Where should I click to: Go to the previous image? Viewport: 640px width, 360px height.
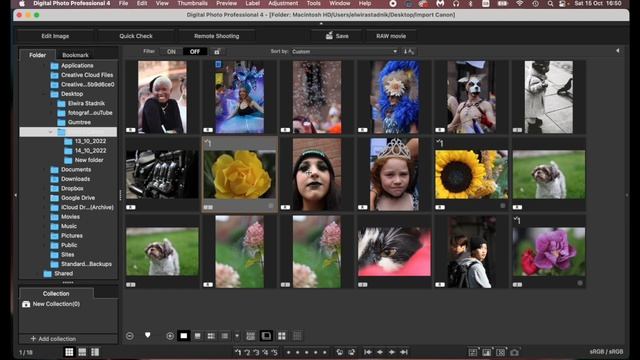coord(380,352)
